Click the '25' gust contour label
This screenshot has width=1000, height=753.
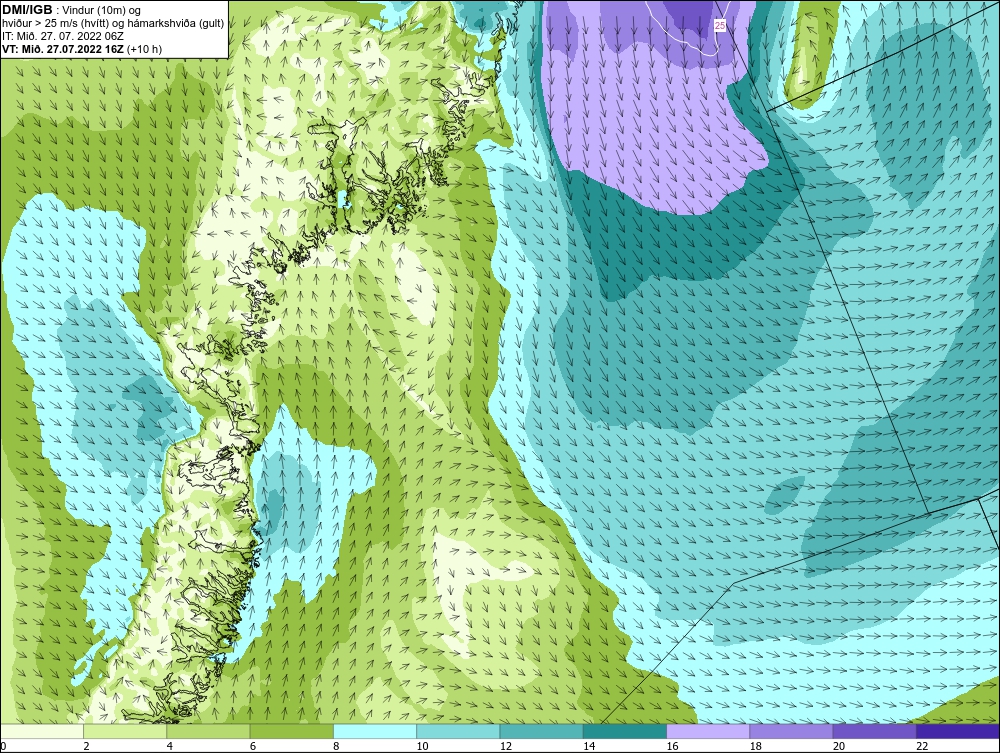click(x=719, y=26)
